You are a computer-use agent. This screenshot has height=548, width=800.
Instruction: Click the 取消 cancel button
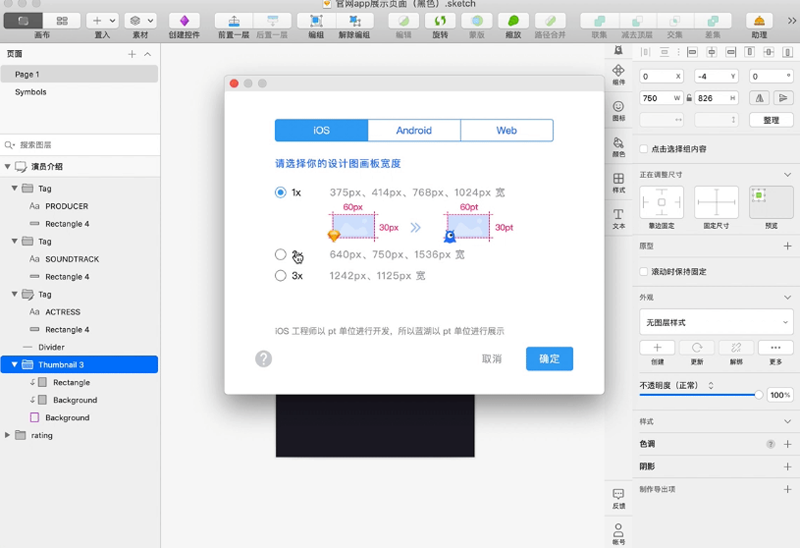[492, 359]
